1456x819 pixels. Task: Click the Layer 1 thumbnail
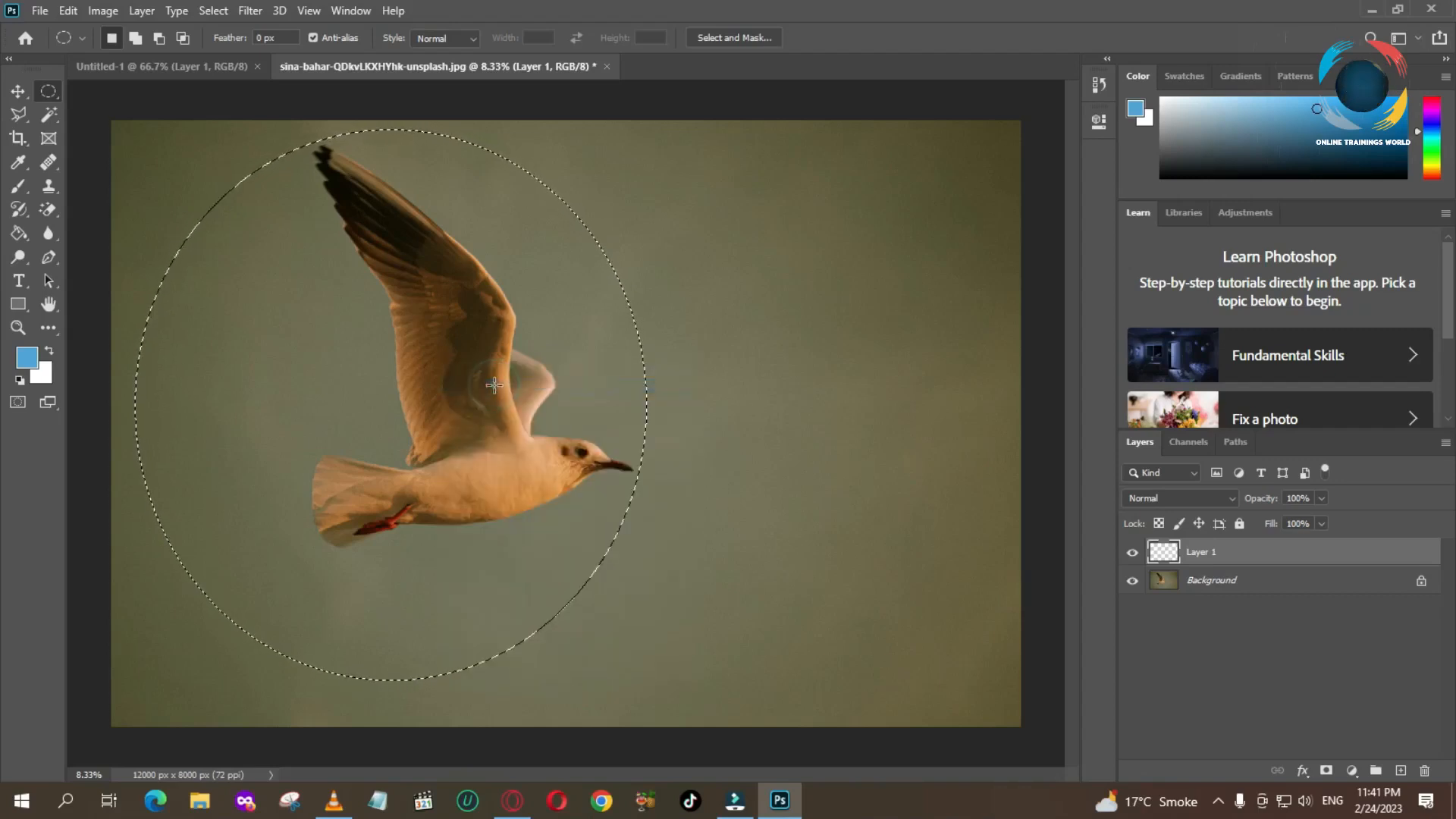[1163, 551]
